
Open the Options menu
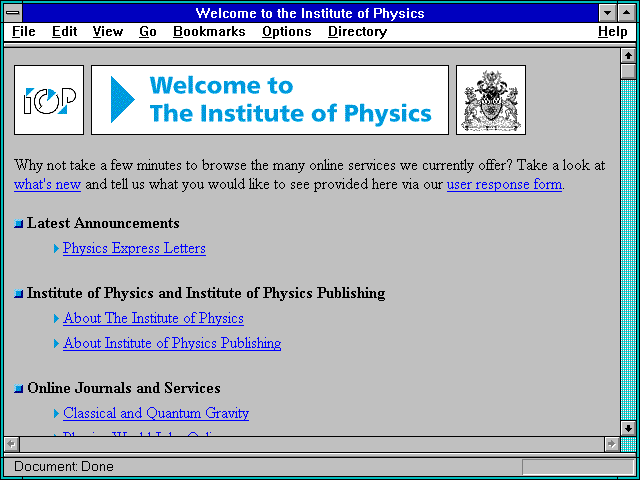tap(287, 31)
